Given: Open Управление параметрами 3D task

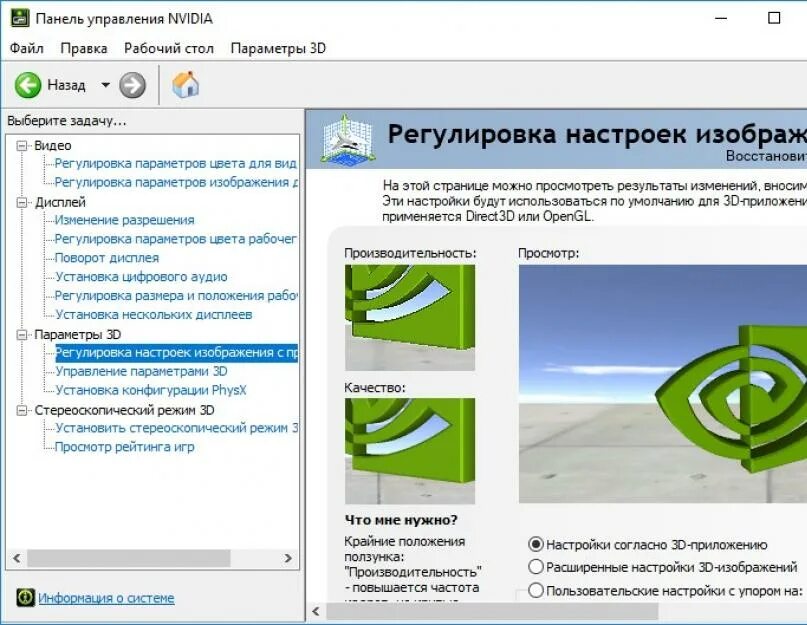Looking at the screenshot, I should (x=141, y=372).
